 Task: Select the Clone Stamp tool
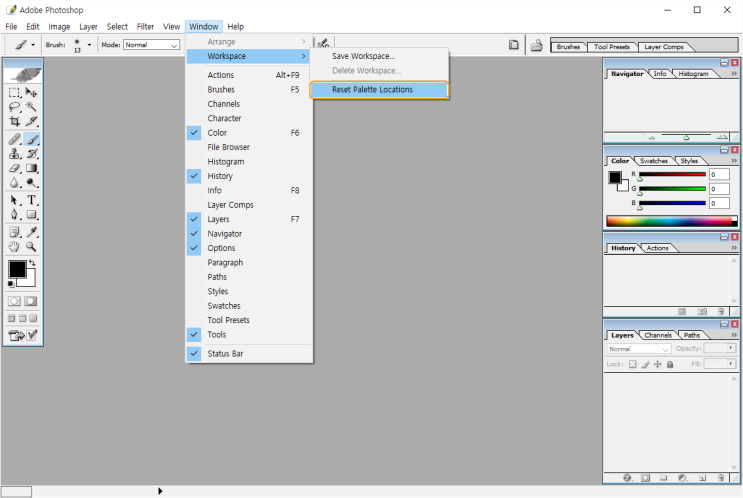point(14,154)
